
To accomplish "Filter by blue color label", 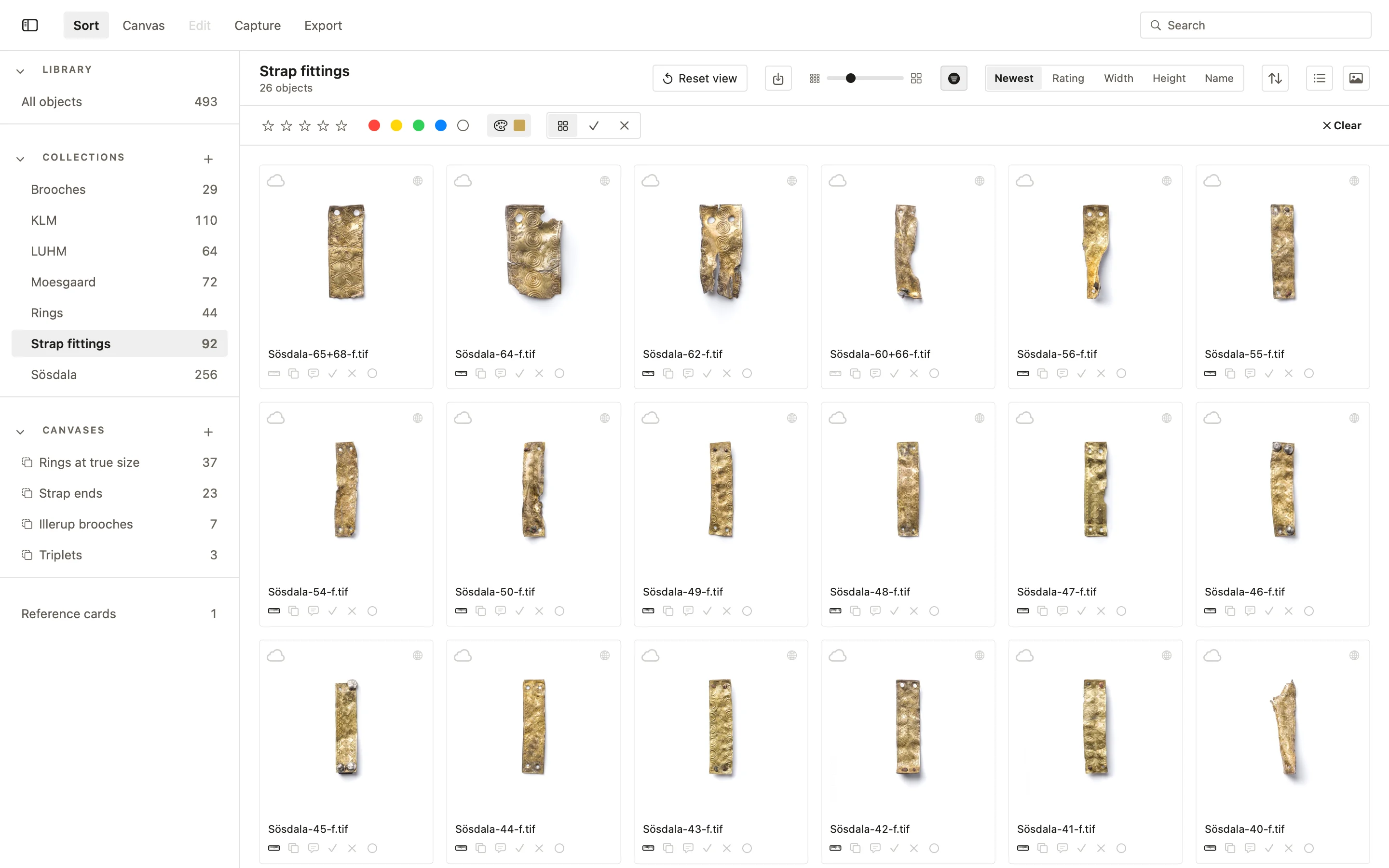I will pyautogui.click(x=440, y=125).
